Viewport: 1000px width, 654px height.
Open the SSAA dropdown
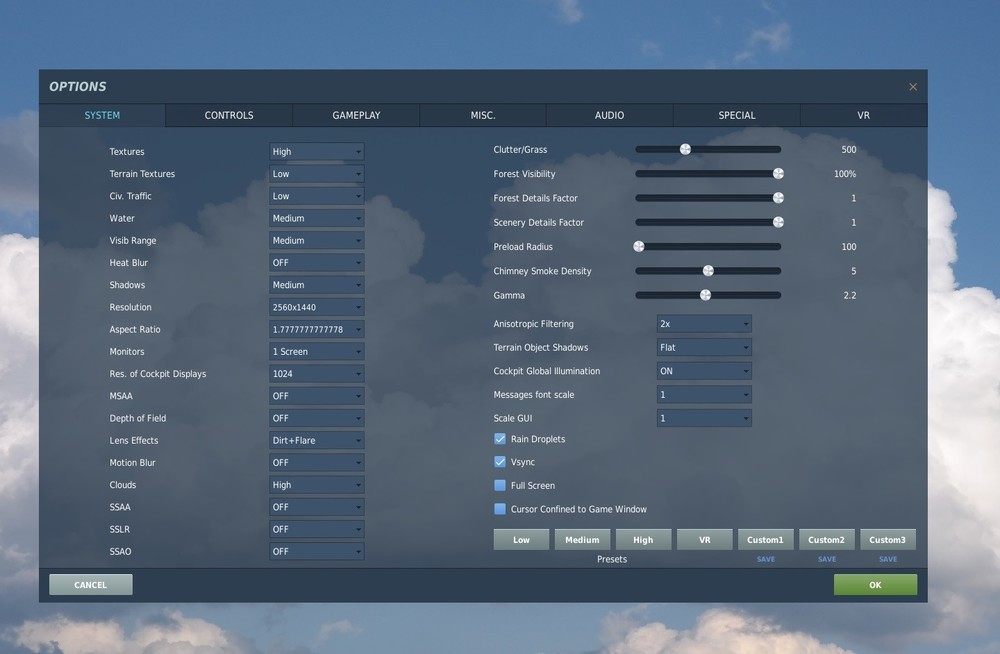tap(316, 507)
